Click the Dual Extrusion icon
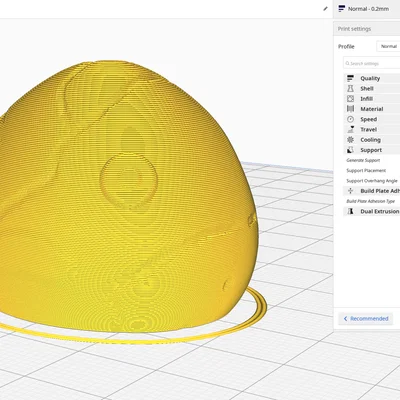The height and width of the screenshot is (400, 400). (350, 211)
